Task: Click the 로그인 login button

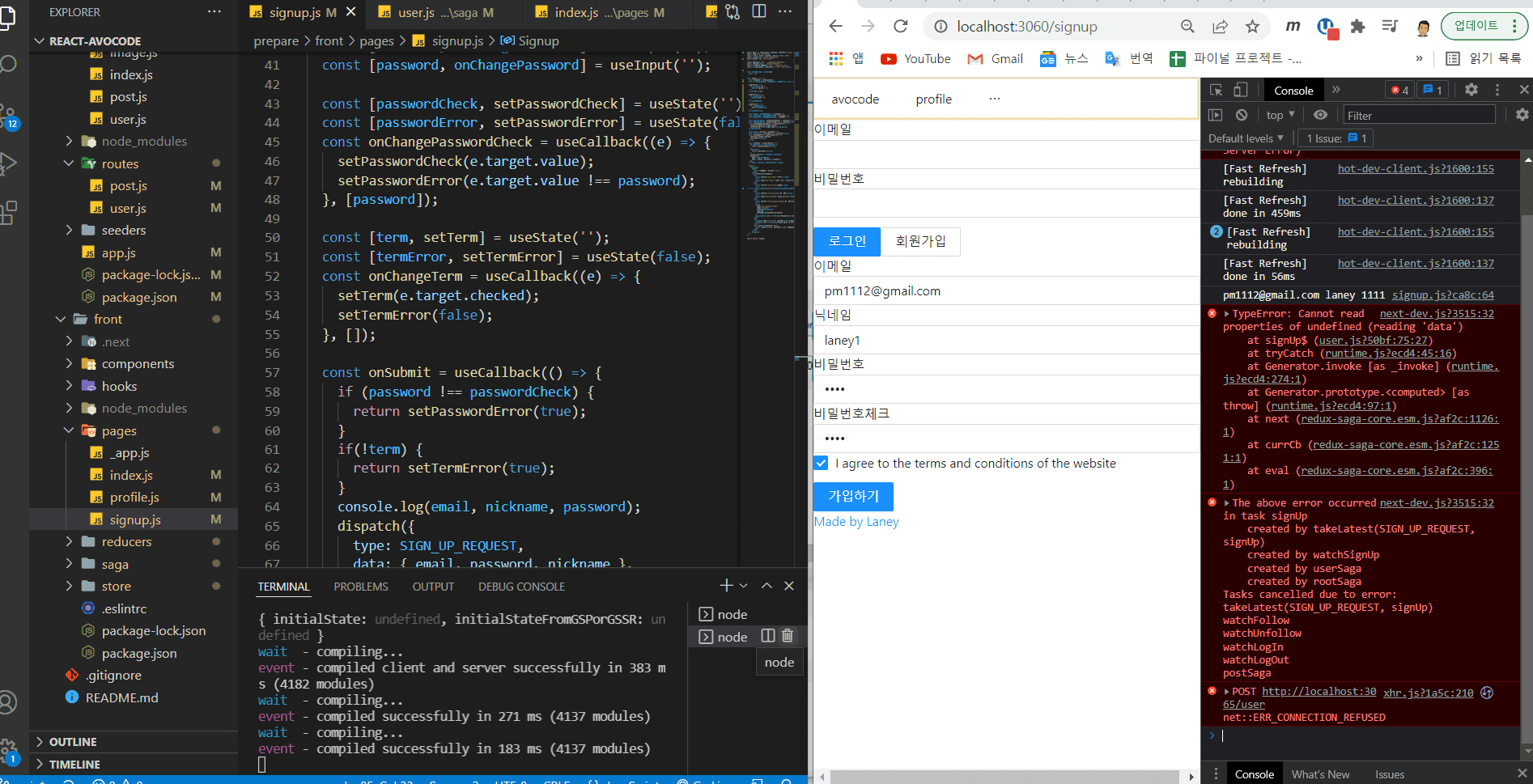Action: coord(847,241)
